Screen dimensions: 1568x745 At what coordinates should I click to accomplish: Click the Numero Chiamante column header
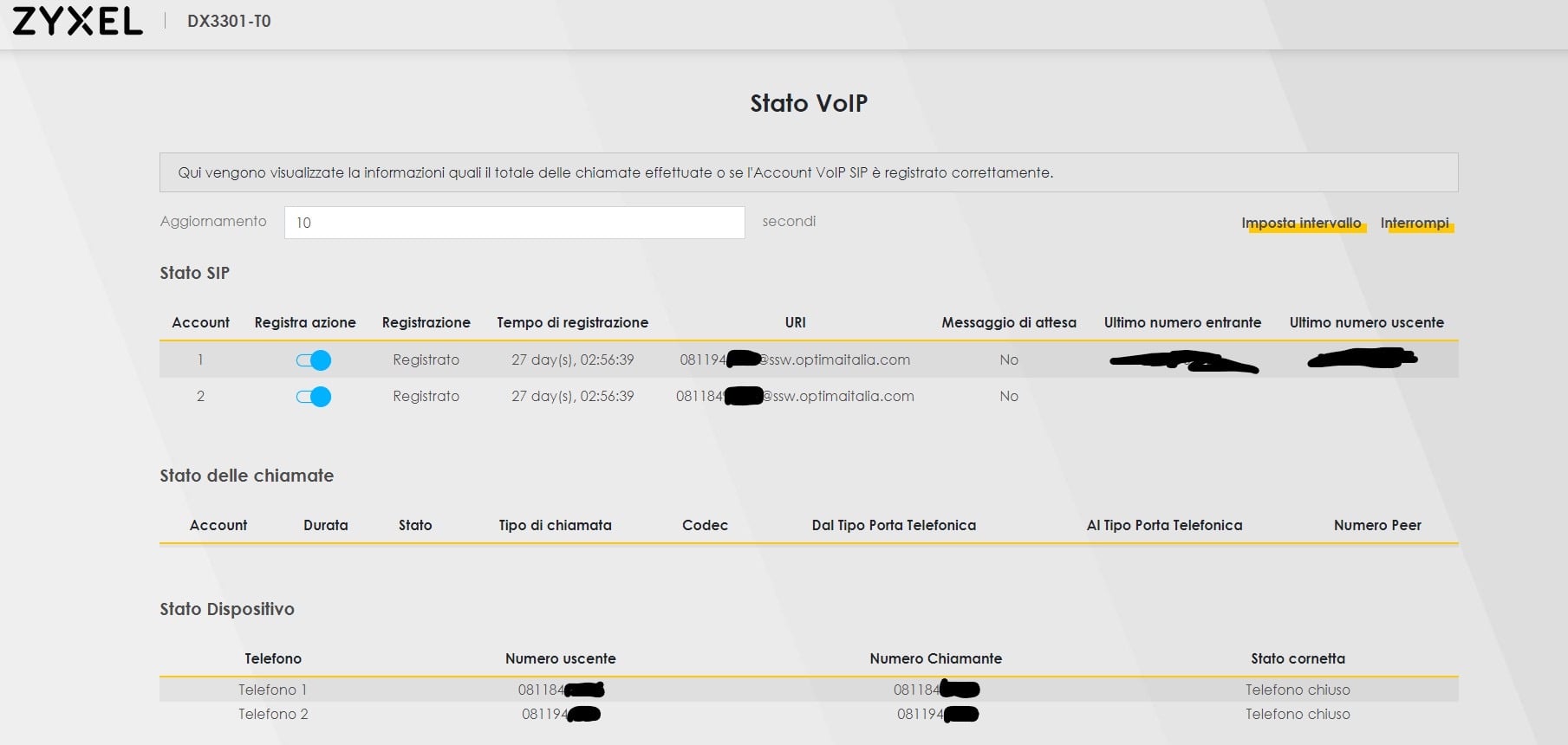pyautogui.click(x=935, y=658)
